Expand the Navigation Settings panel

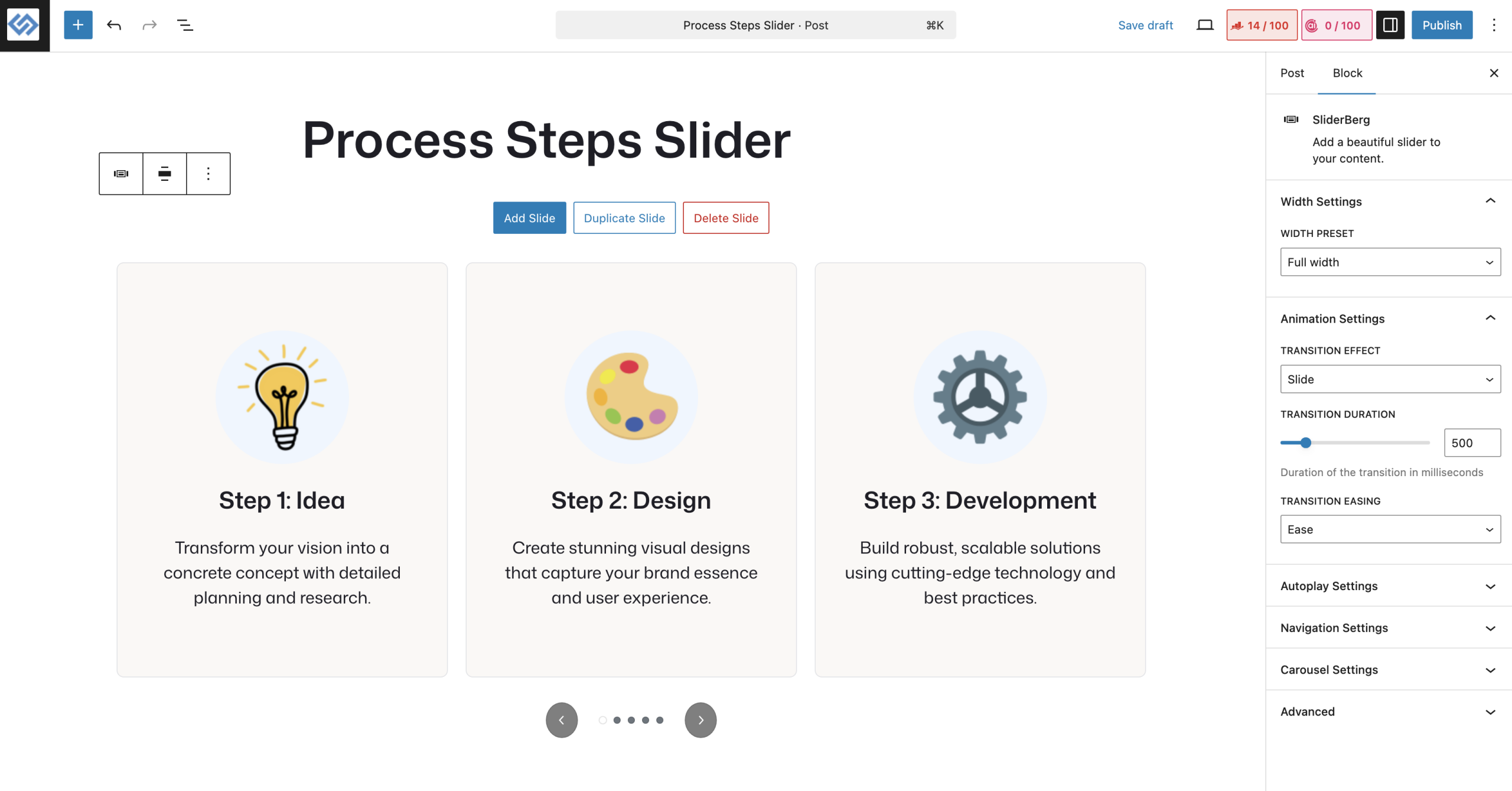(x=1389, y=627)
